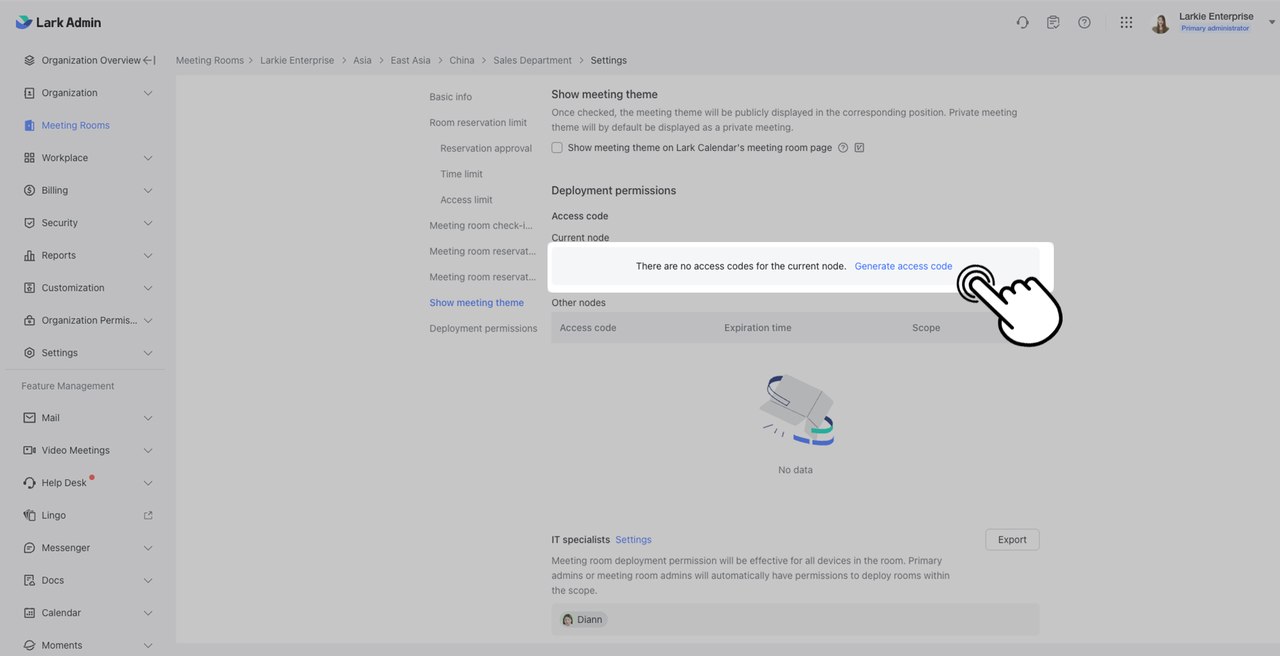Click the headset support icon in top bar
The height and width of the screenshot is (656, 1280).
point(1022,22)
